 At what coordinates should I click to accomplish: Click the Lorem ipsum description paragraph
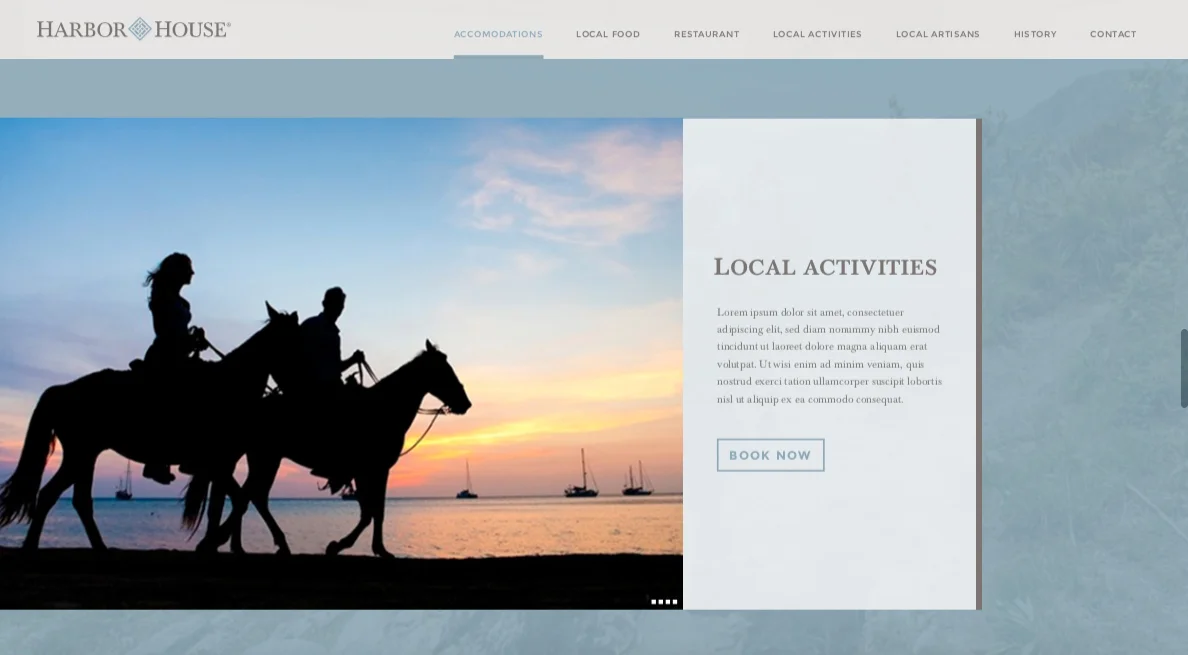point(830,355)
